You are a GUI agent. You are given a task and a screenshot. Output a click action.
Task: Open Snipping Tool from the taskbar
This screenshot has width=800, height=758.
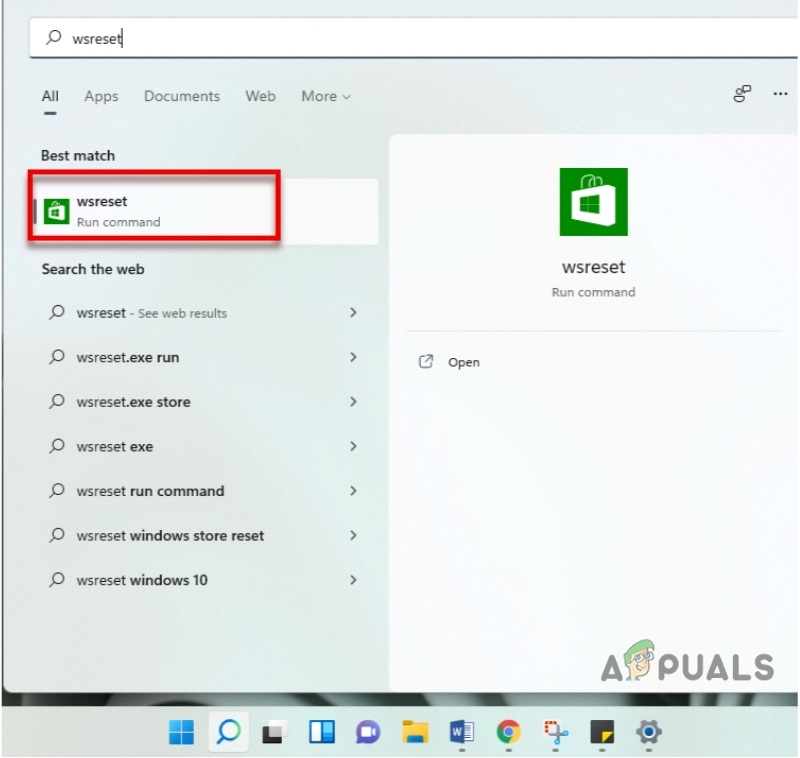556,732
